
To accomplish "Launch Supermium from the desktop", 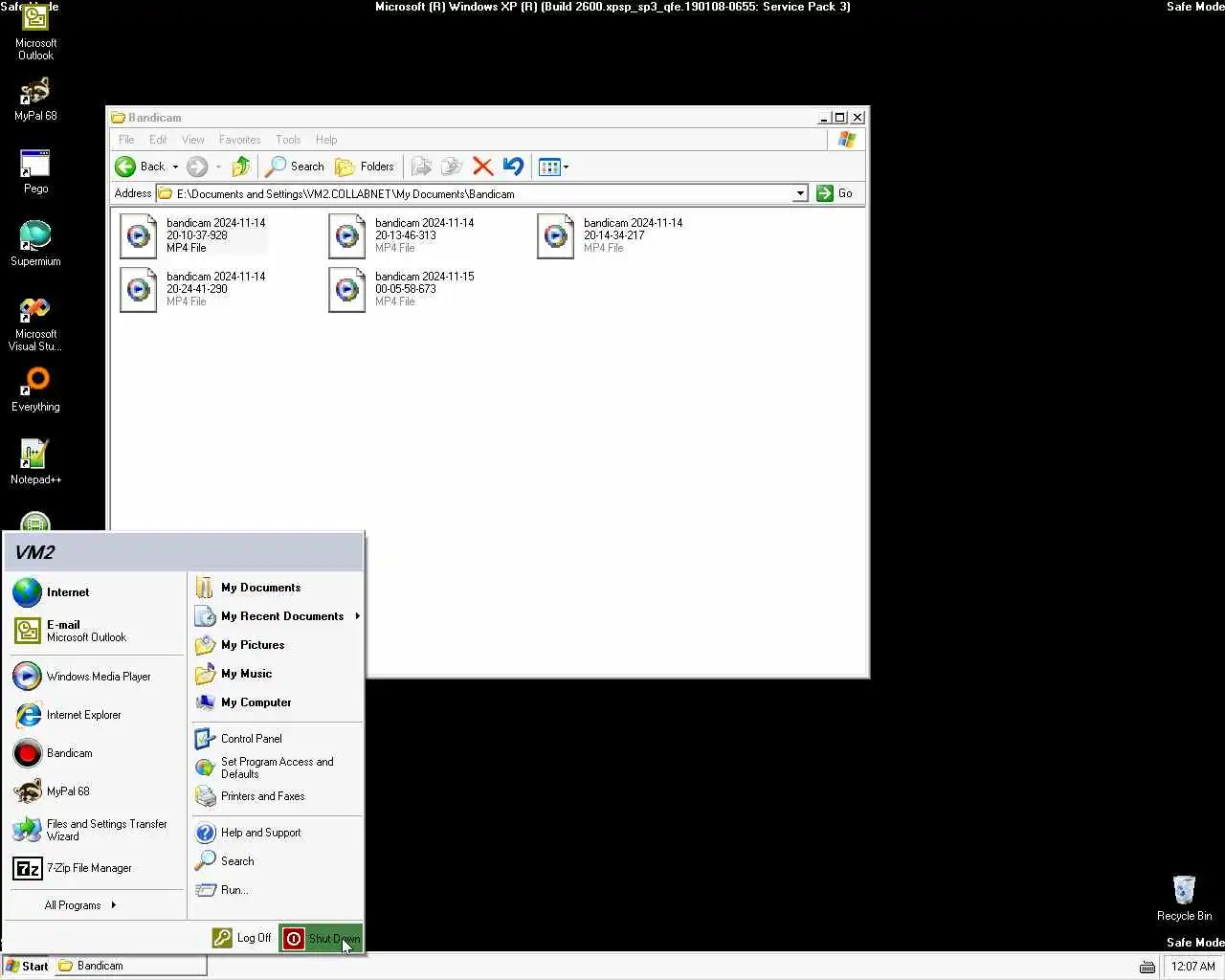I will [35, 243].
